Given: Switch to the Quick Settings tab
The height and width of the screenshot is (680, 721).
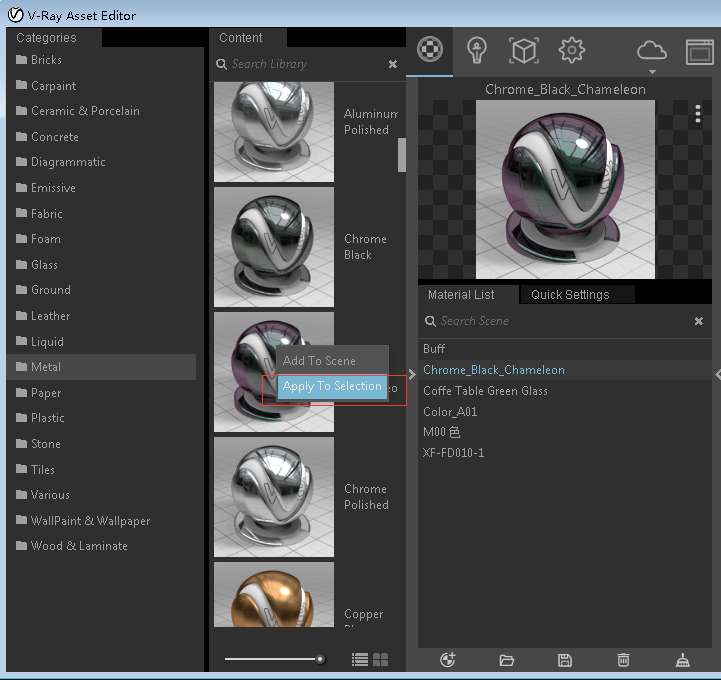Looking at the screenshot, I should 570,295.
